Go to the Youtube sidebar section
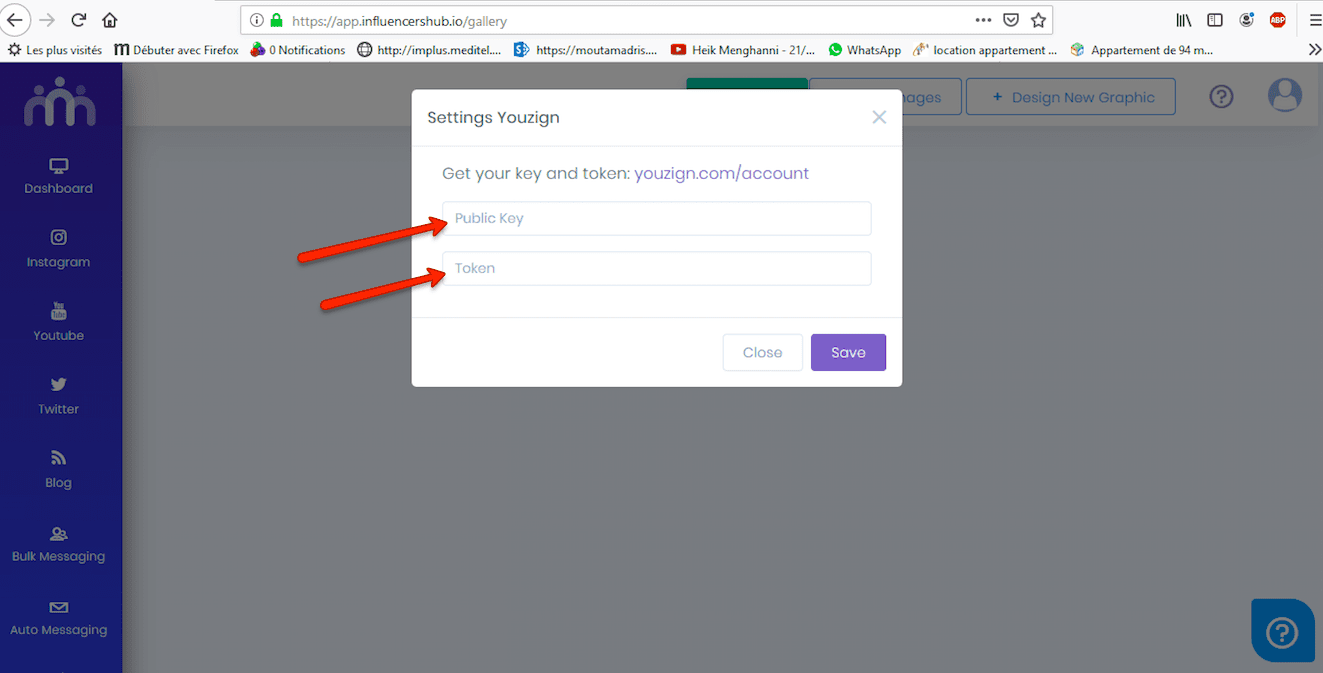The width and height of the screenshot is (1323, 673). 58,322
